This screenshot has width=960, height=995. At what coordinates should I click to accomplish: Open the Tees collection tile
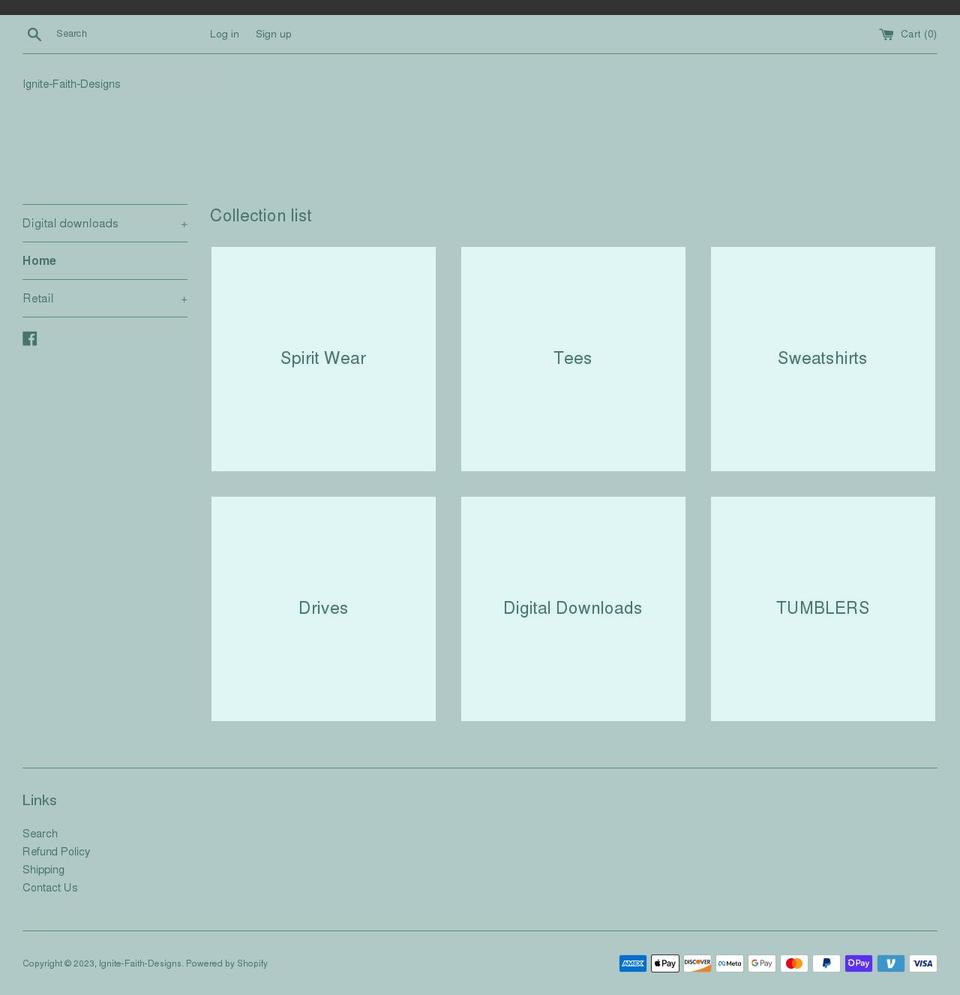(572, 358)
